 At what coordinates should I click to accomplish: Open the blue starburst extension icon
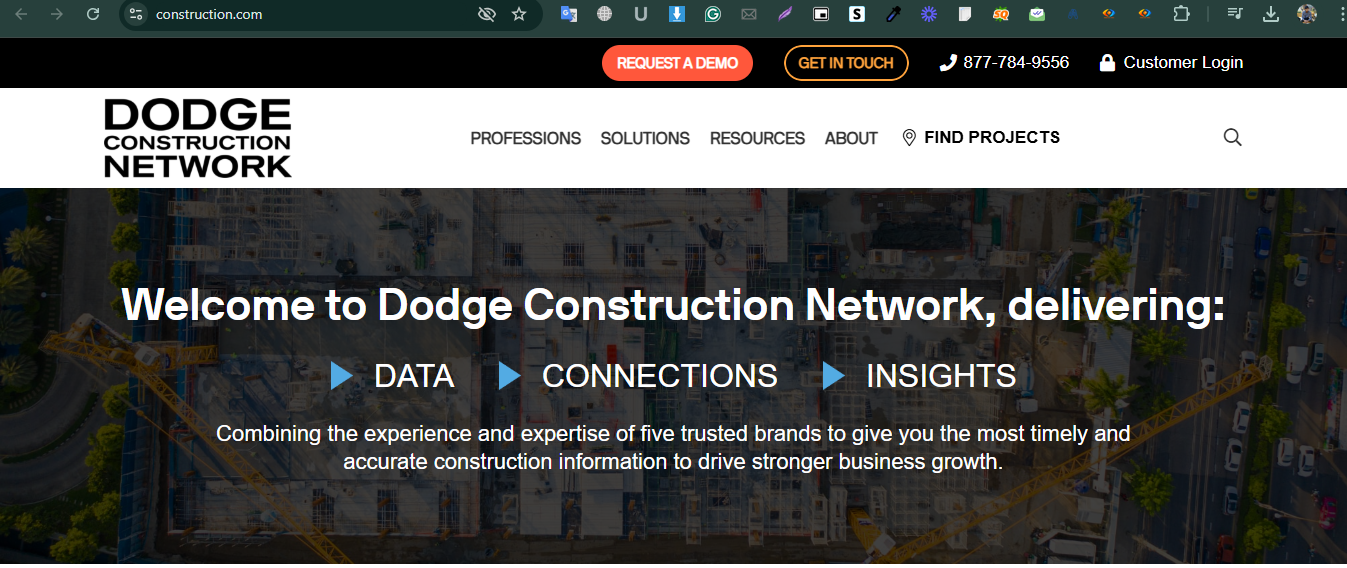pos(929,14)
